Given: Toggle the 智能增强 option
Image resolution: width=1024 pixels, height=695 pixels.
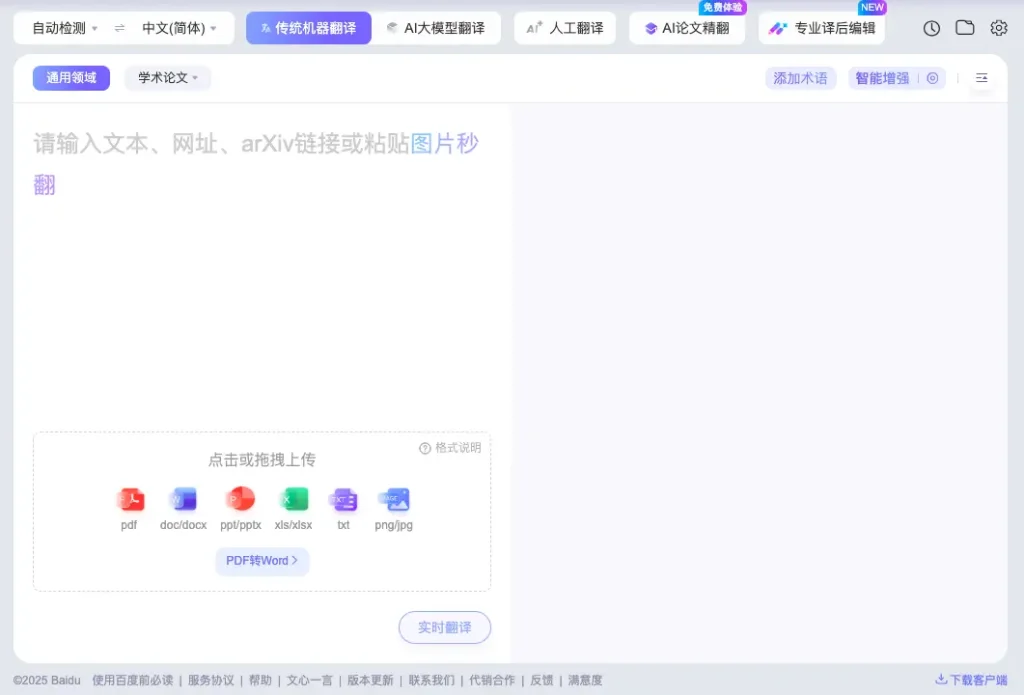Looking at the screenshot, I should click(882, 78).
